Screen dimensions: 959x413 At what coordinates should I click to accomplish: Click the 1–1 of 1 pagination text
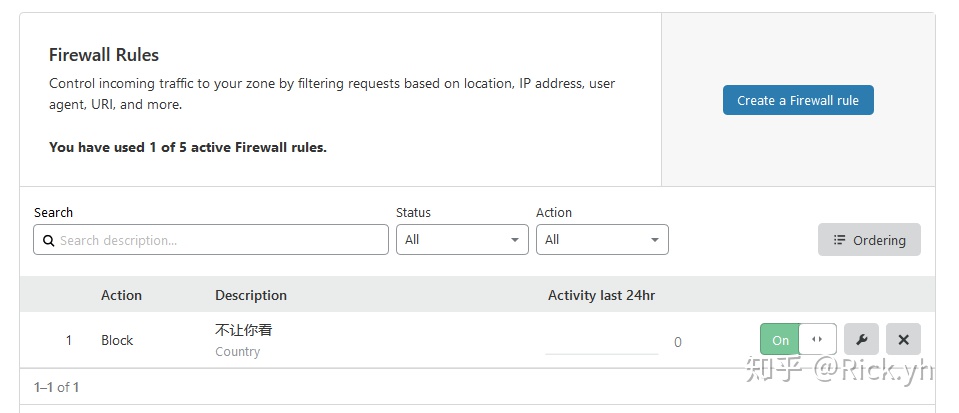coord(56,387)
